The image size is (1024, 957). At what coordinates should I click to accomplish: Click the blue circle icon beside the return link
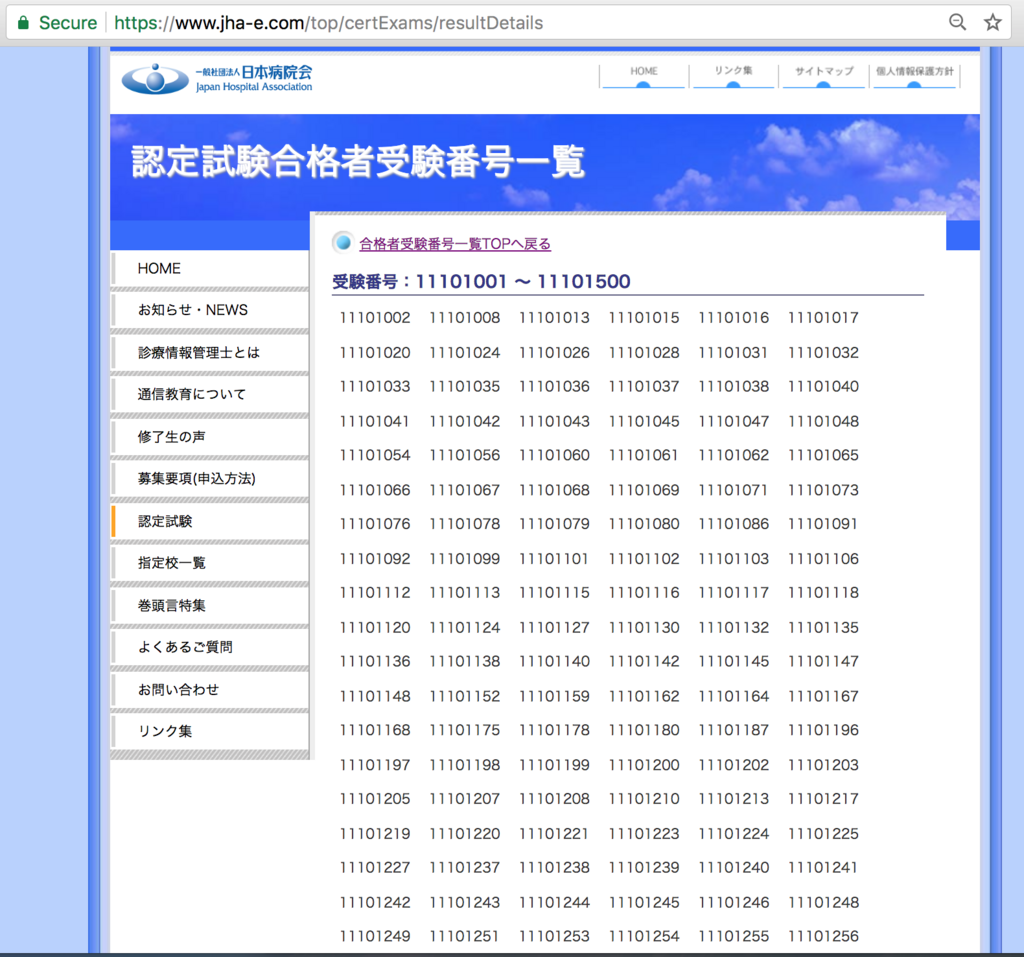tap(343, 242)
